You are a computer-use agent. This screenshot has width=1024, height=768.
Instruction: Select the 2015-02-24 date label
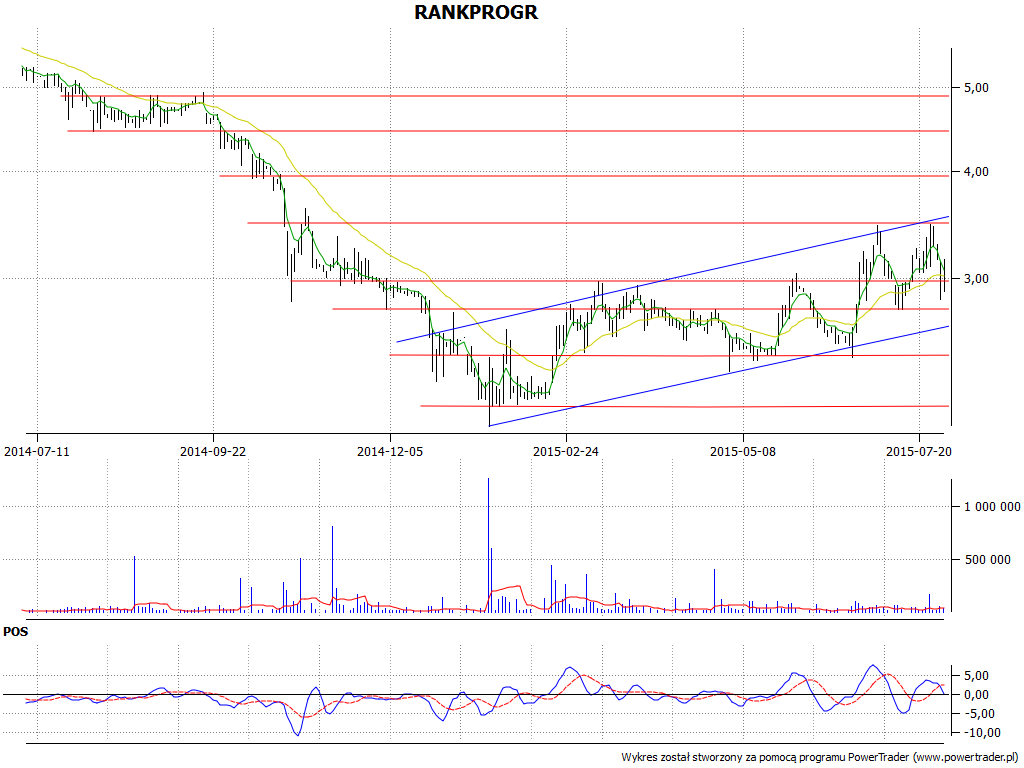[x=566, y=451]
